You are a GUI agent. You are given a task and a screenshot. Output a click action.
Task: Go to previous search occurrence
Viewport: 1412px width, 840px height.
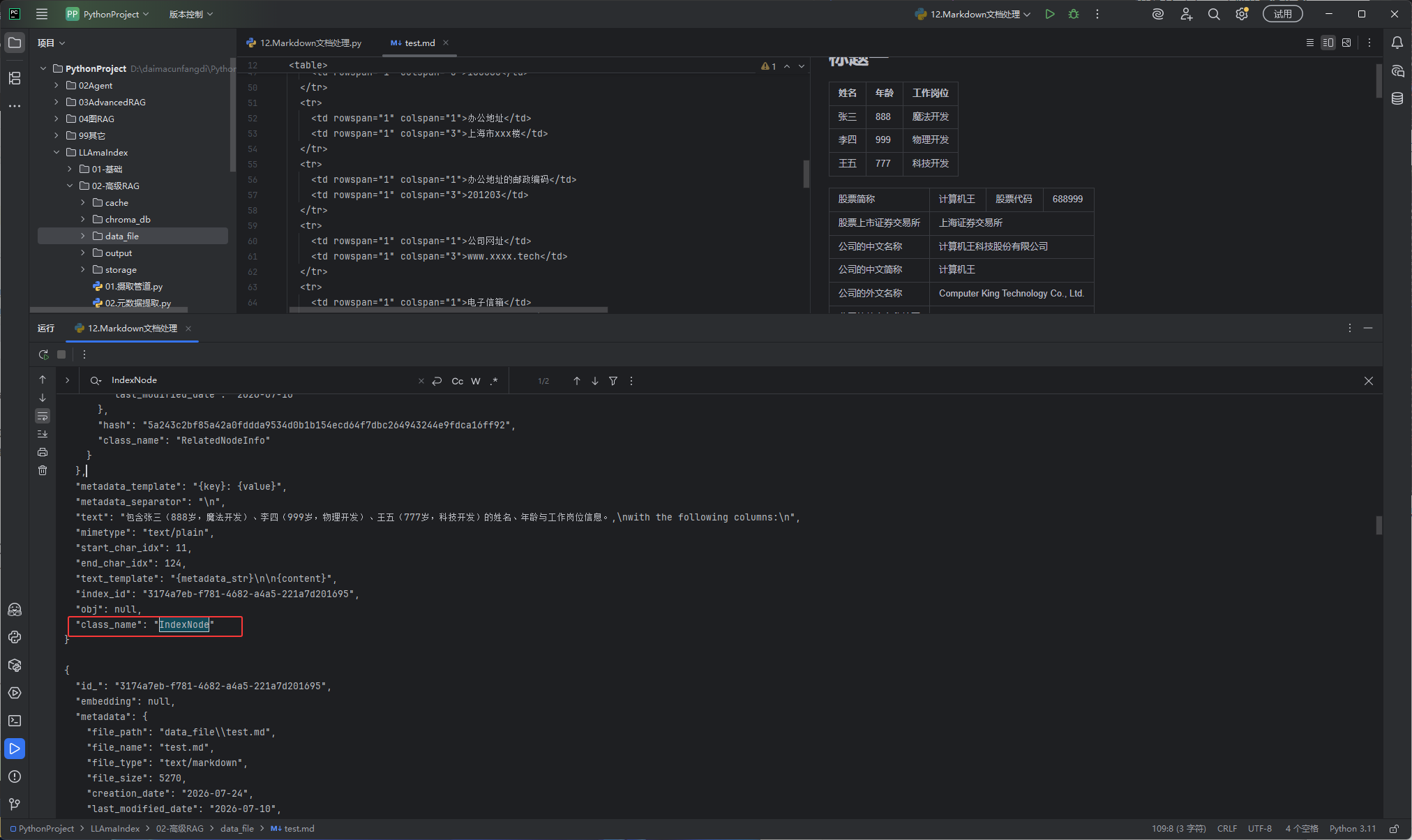[577, 381]
